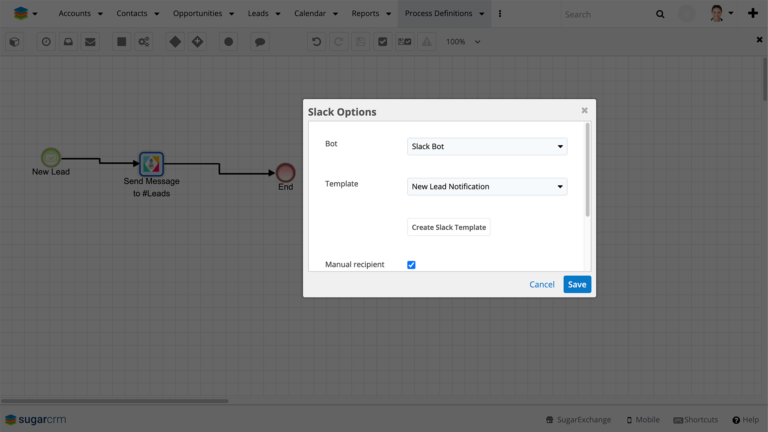Click the save and validate icon
768x432 pixels.
405,42
